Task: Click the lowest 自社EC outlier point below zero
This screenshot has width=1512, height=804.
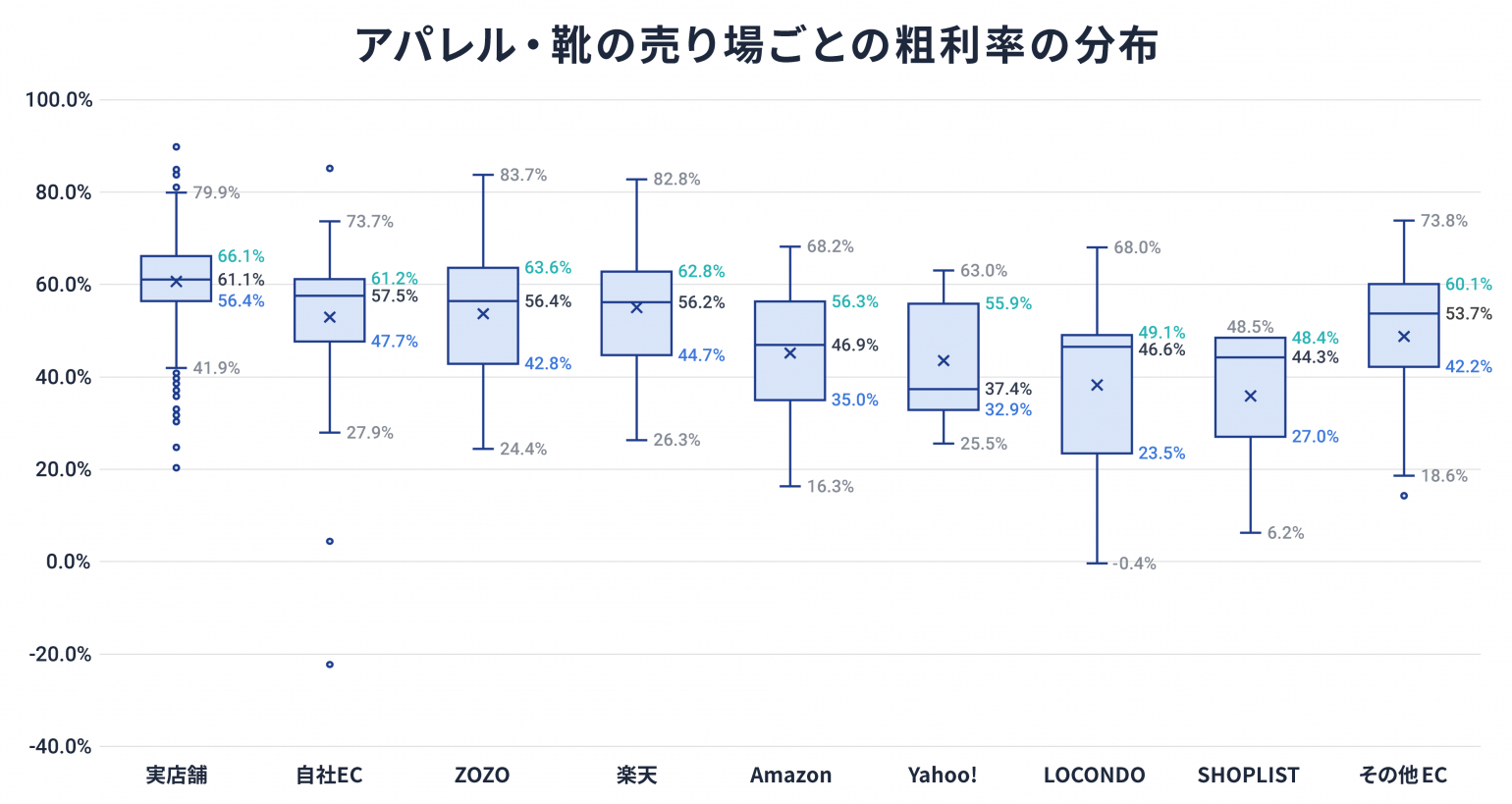Action: tap(330, 665)
